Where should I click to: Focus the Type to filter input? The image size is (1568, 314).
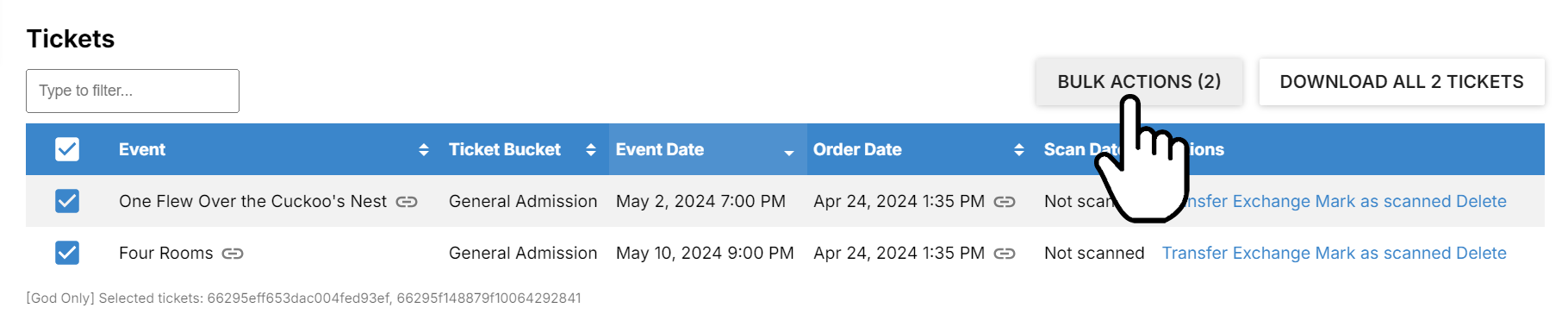133,91
